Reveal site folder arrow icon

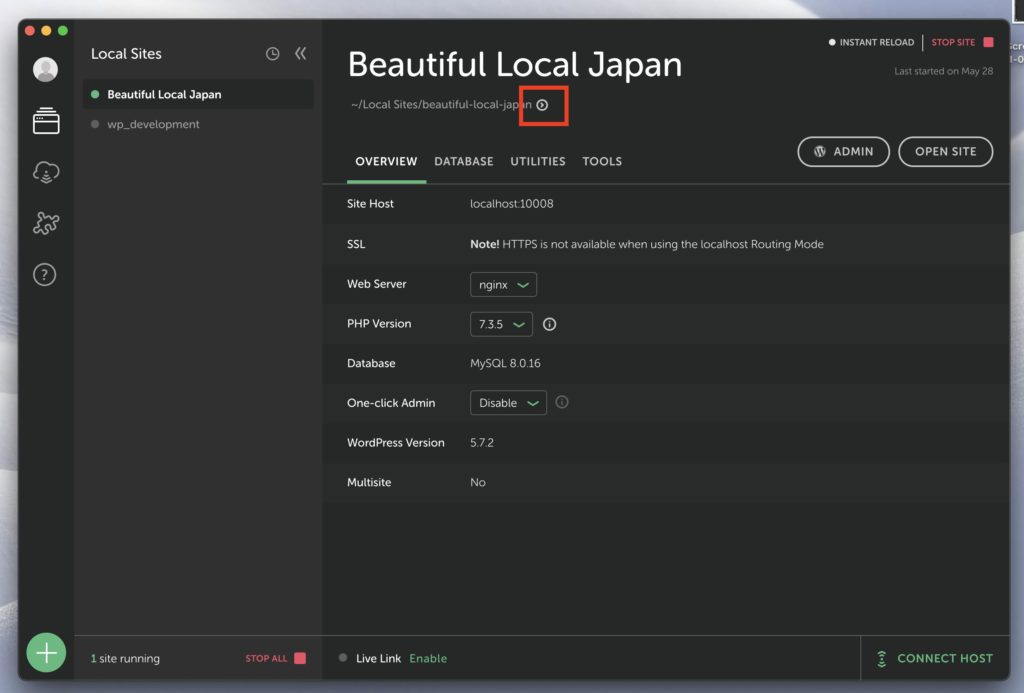542,105
